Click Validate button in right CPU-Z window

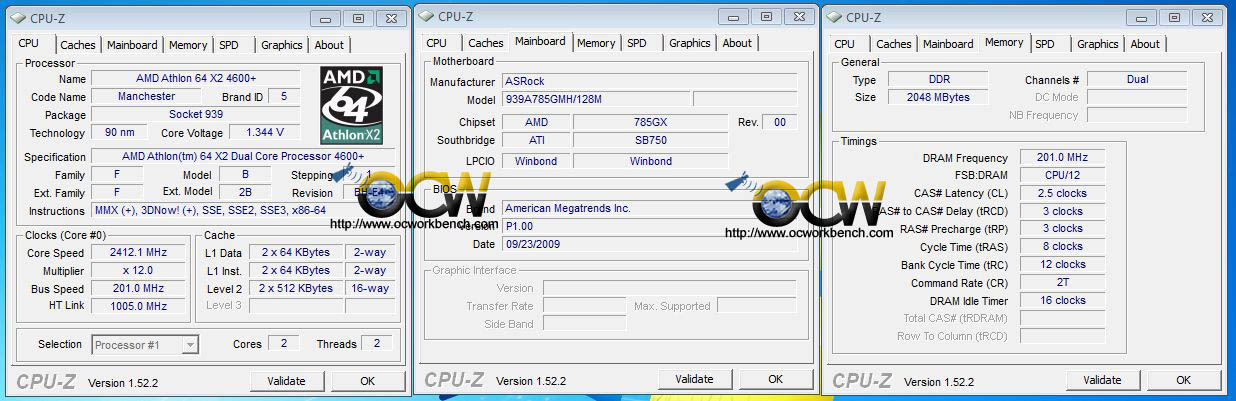pos(1102,380)
